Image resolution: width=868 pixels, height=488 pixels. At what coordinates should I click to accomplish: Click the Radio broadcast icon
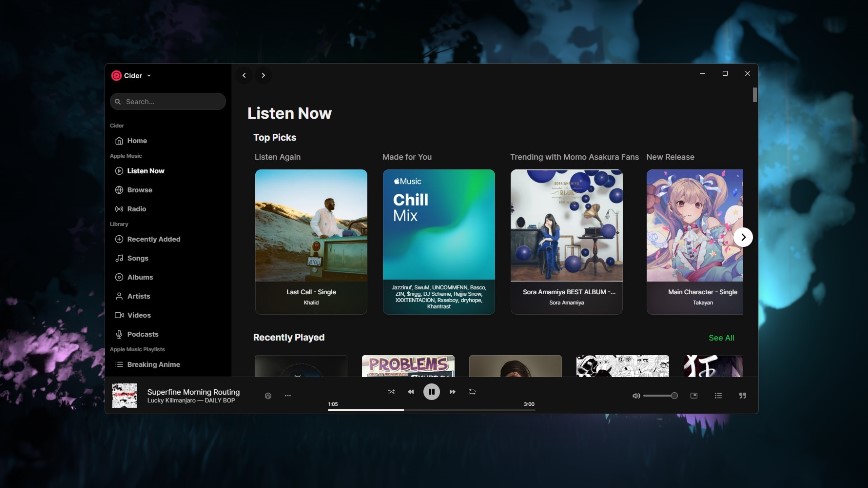(x=118, y=209)
